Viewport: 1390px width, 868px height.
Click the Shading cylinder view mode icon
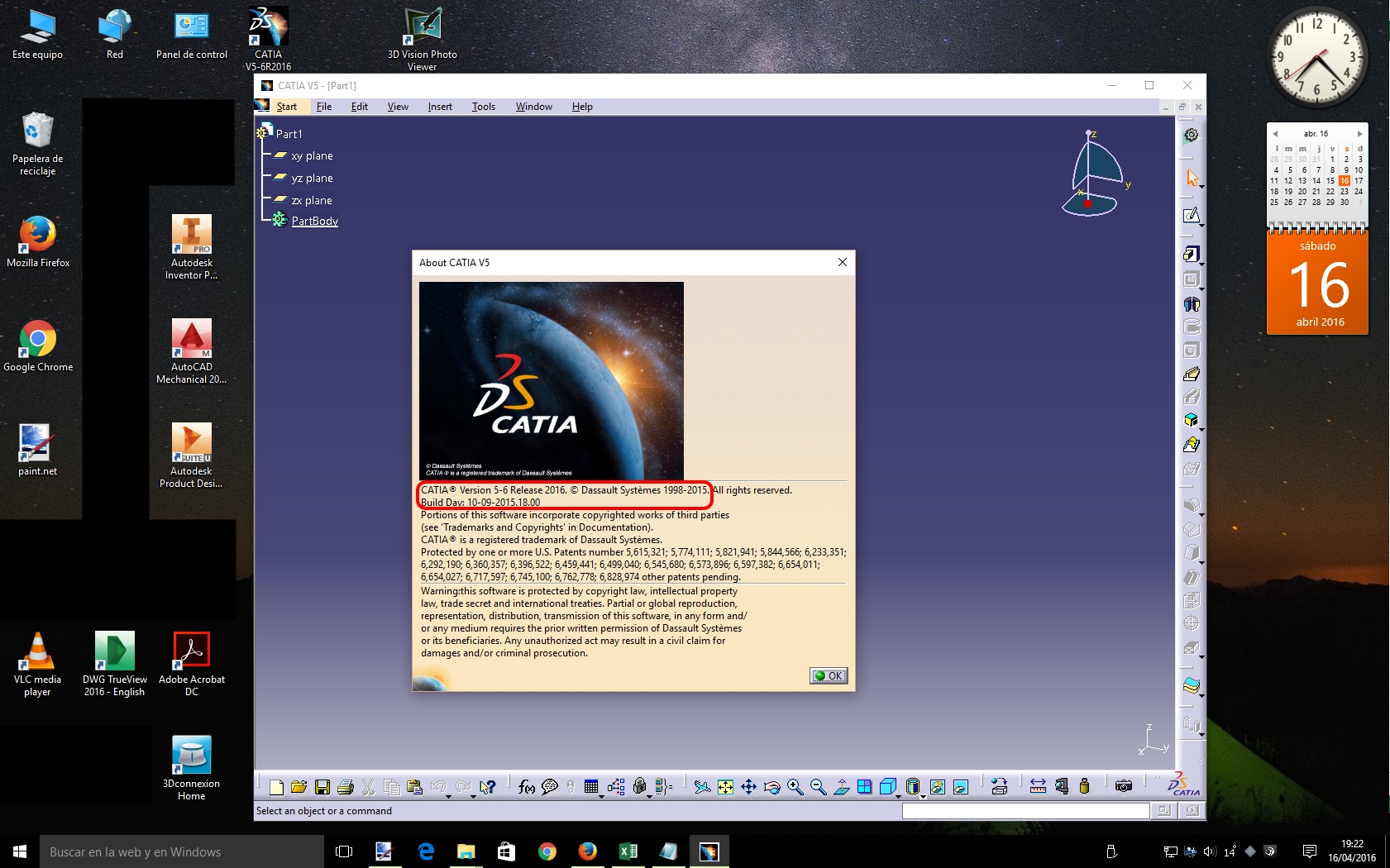pyautogui.click(x=912, y=787)
